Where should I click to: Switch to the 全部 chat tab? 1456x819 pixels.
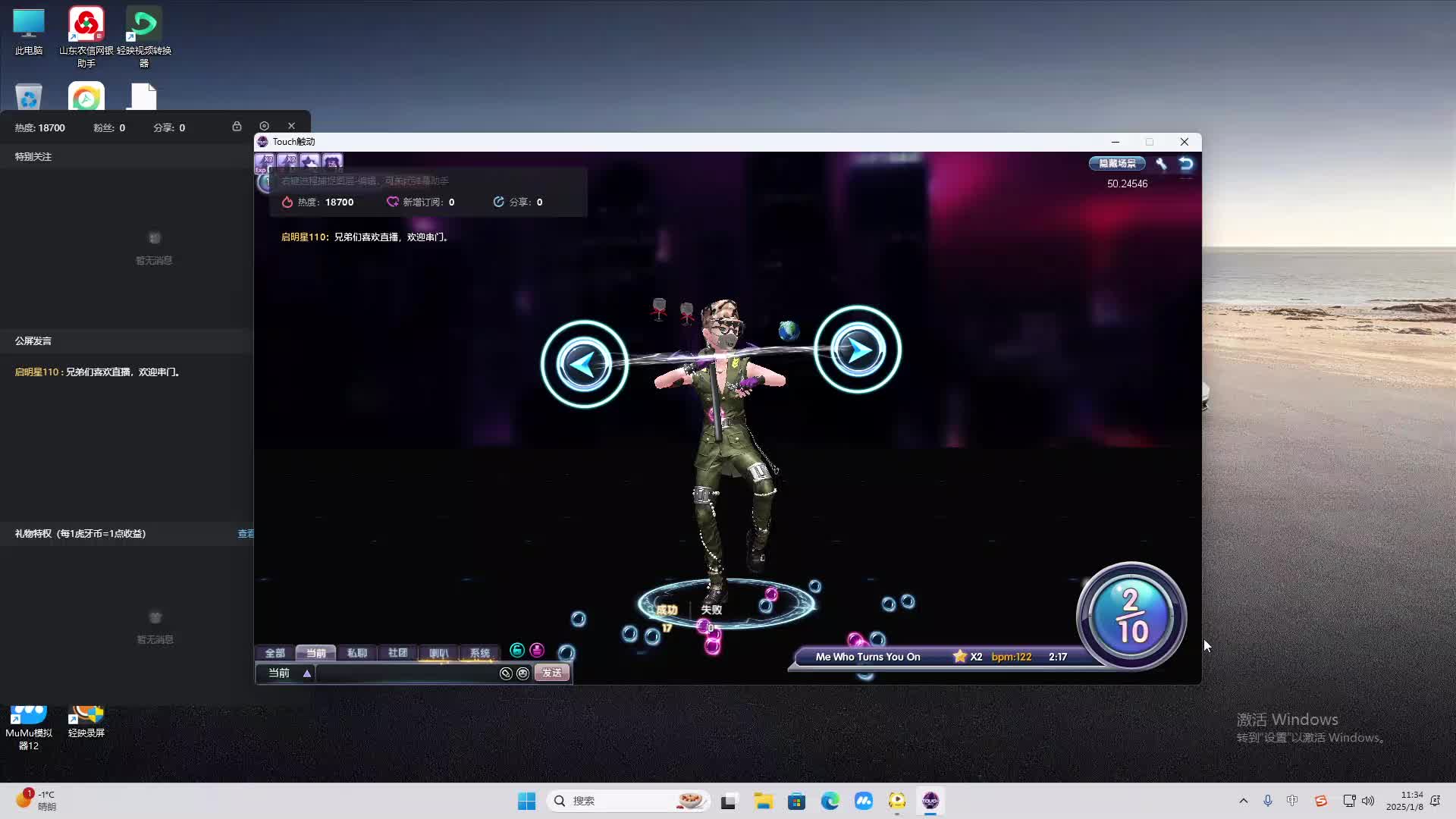click(275, 653)
